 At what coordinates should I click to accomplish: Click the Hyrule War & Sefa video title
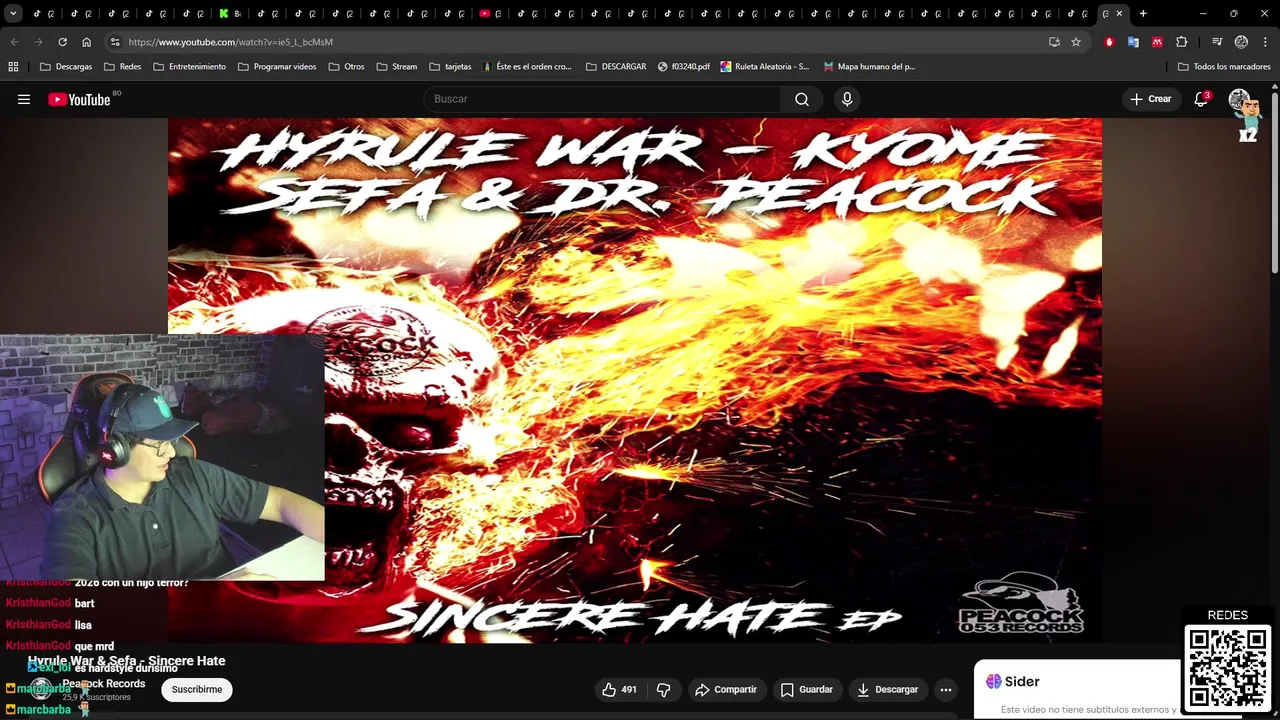[126, 661]
